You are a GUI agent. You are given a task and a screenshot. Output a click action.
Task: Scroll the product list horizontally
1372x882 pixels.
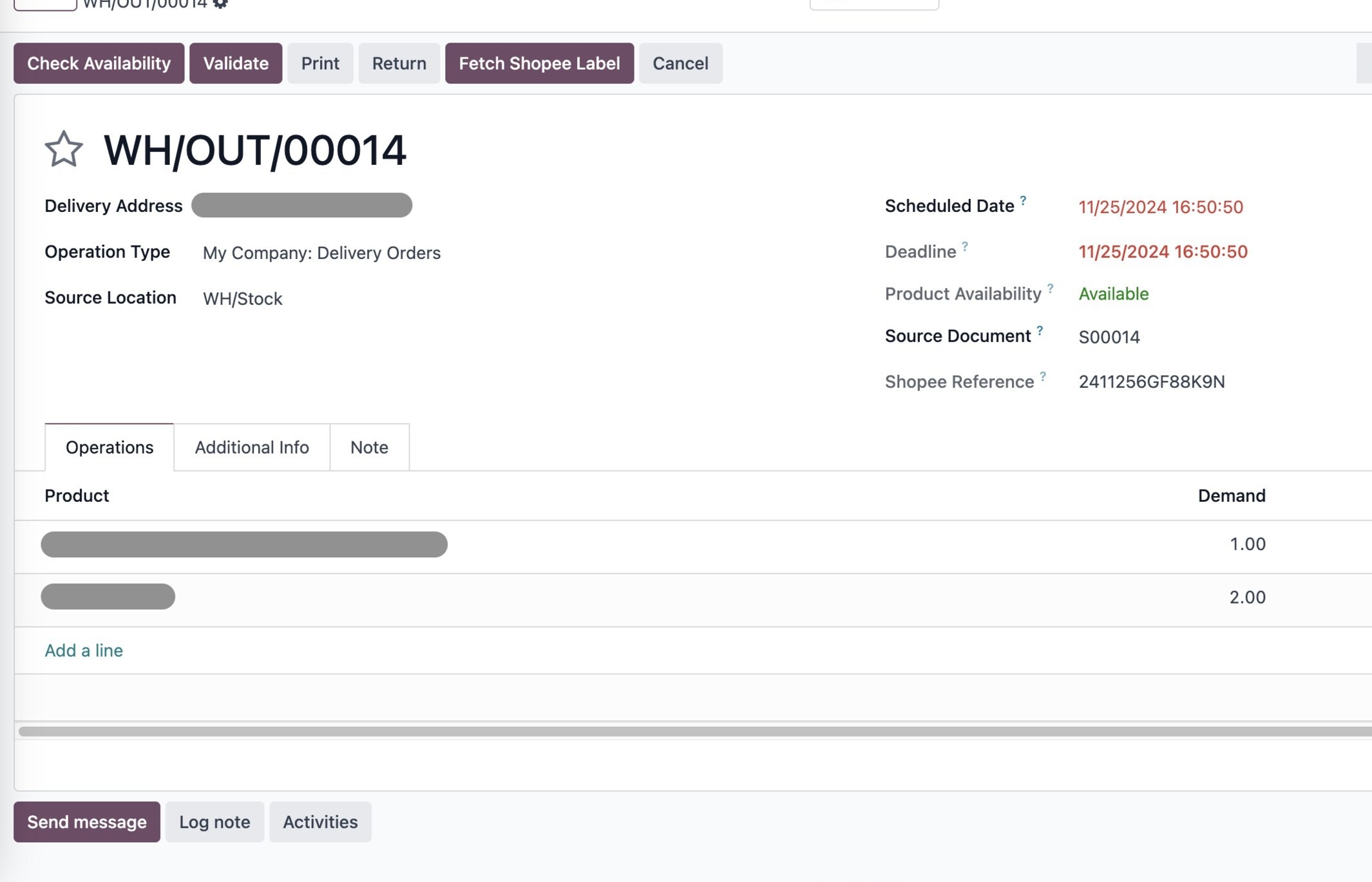click(686, 730)
